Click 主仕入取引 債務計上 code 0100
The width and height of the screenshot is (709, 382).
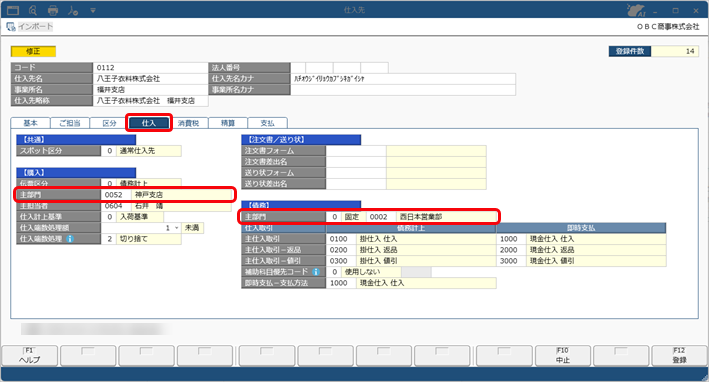341,239
